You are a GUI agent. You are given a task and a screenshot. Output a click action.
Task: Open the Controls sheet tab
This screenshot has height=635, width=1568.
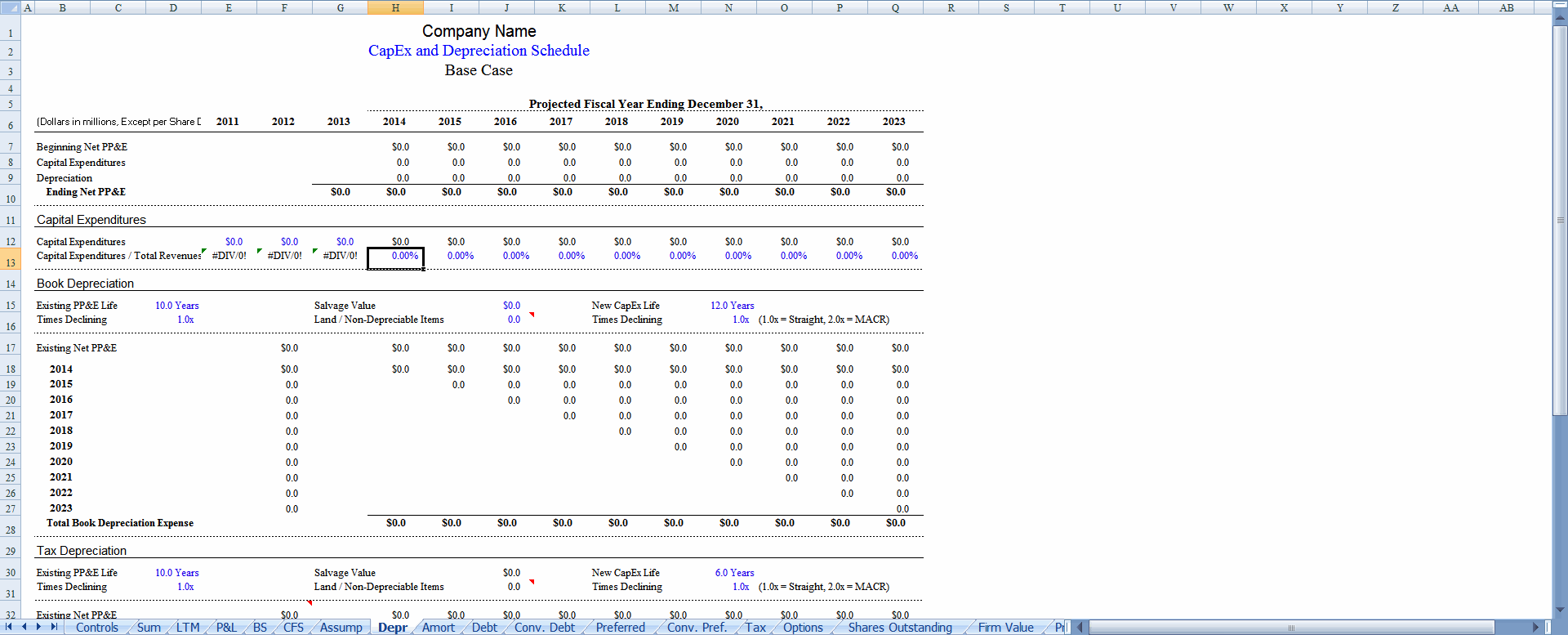pos(97,628)
